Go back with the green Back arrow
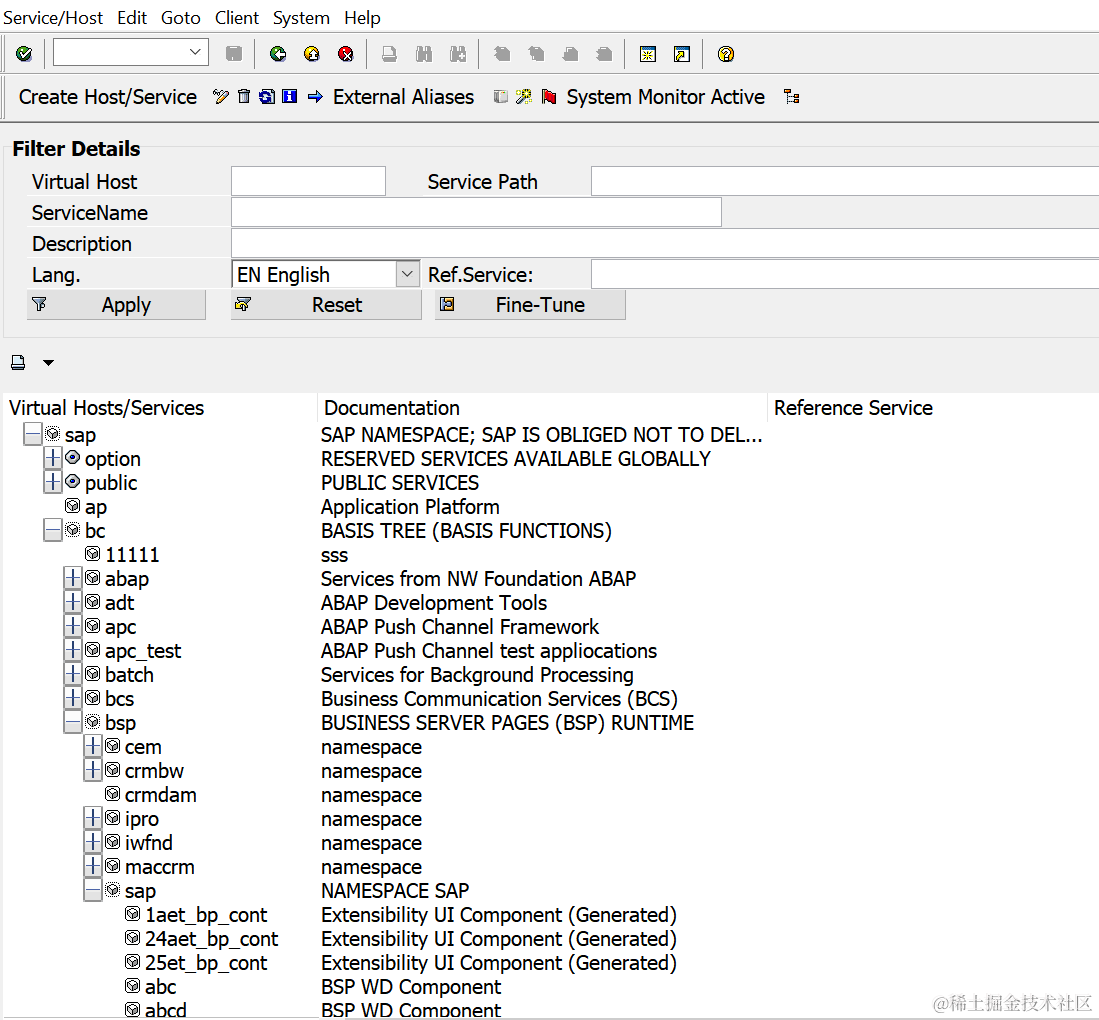The image size is (1099, 1020). coord(278,54)
